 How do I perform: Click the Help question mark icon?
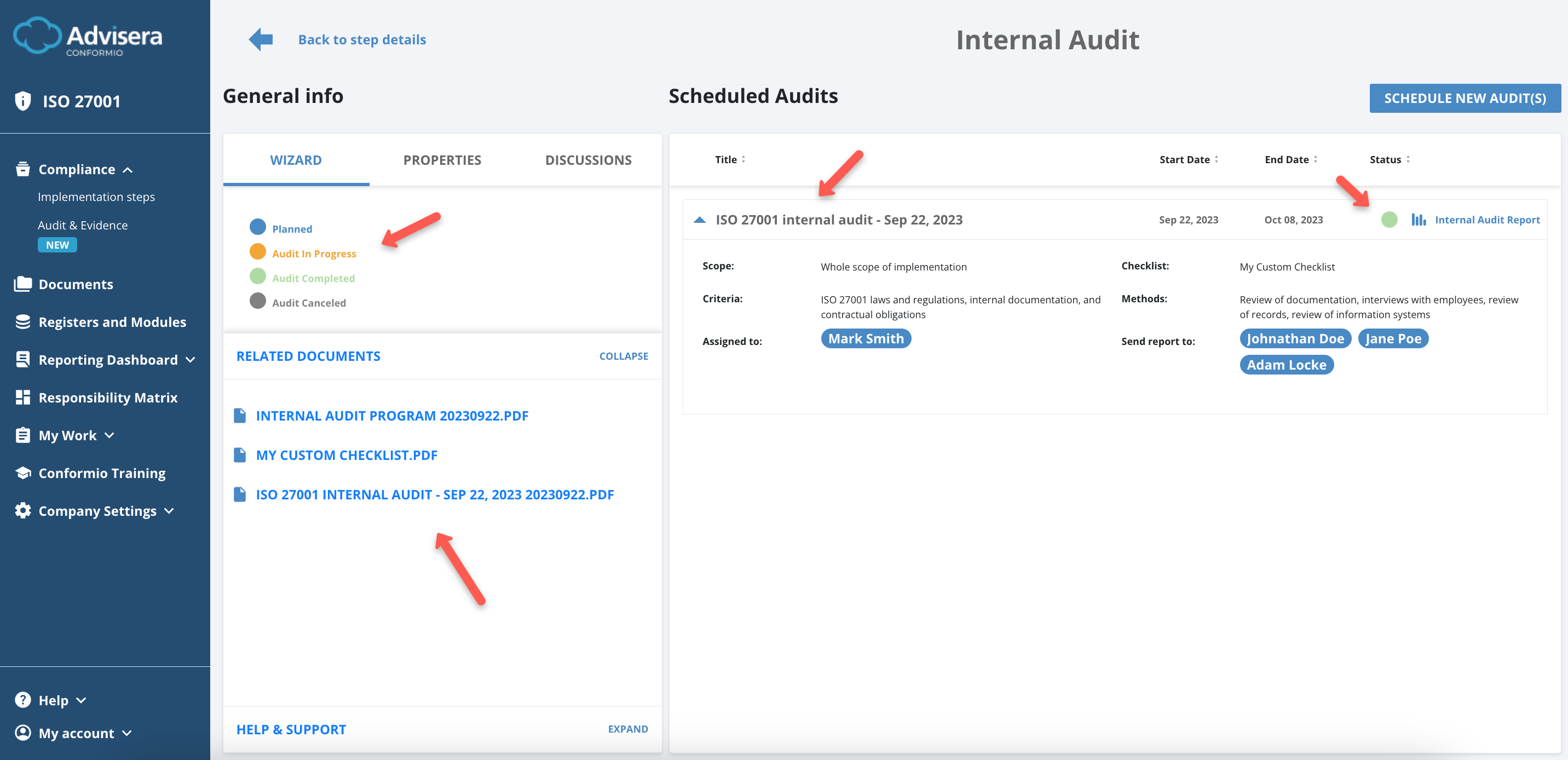click(x=22, y=700)
